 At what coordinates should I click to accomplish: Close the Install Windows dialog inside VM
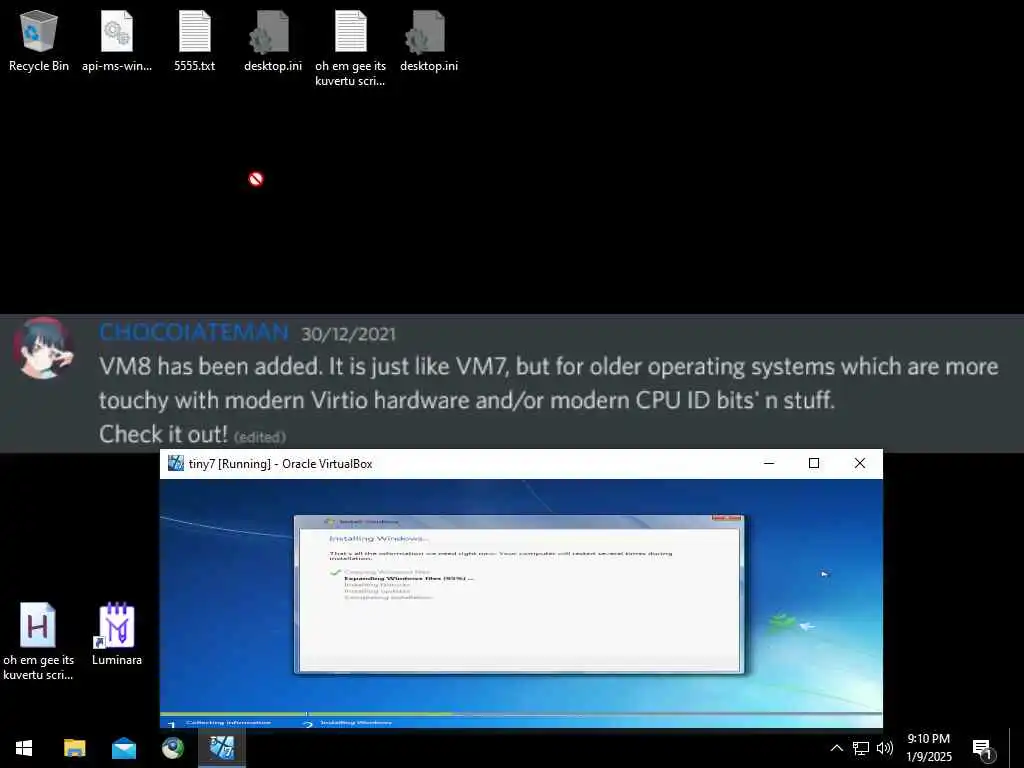[x=727, y=519]
